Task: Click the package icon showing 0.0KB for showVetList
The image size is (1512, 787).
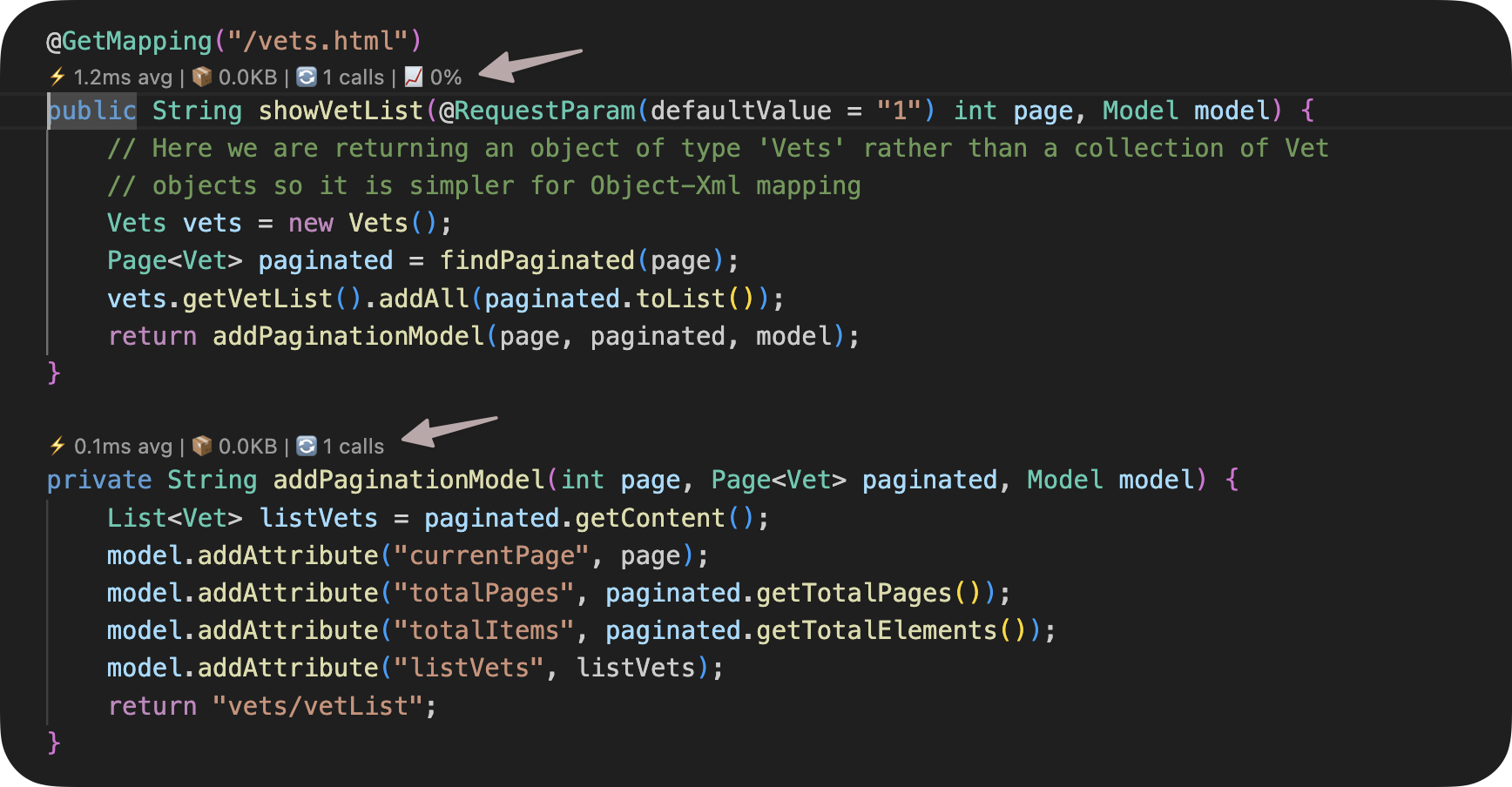Action: (x=200, y=77)
